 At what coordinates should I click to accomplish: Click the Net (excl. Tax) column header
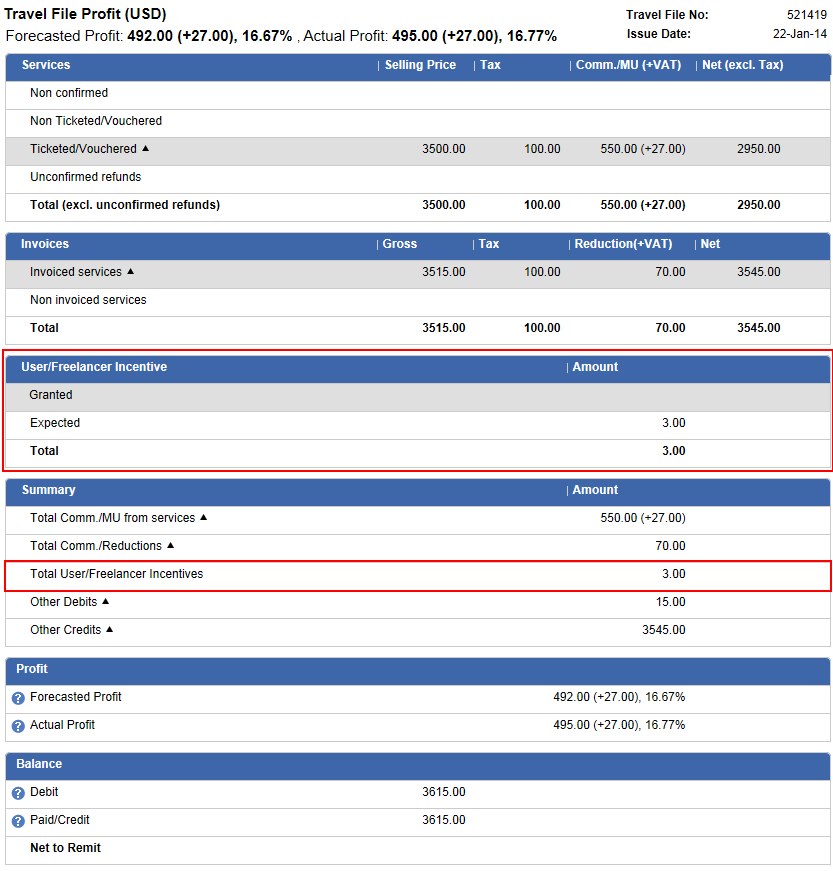(742, 65)
